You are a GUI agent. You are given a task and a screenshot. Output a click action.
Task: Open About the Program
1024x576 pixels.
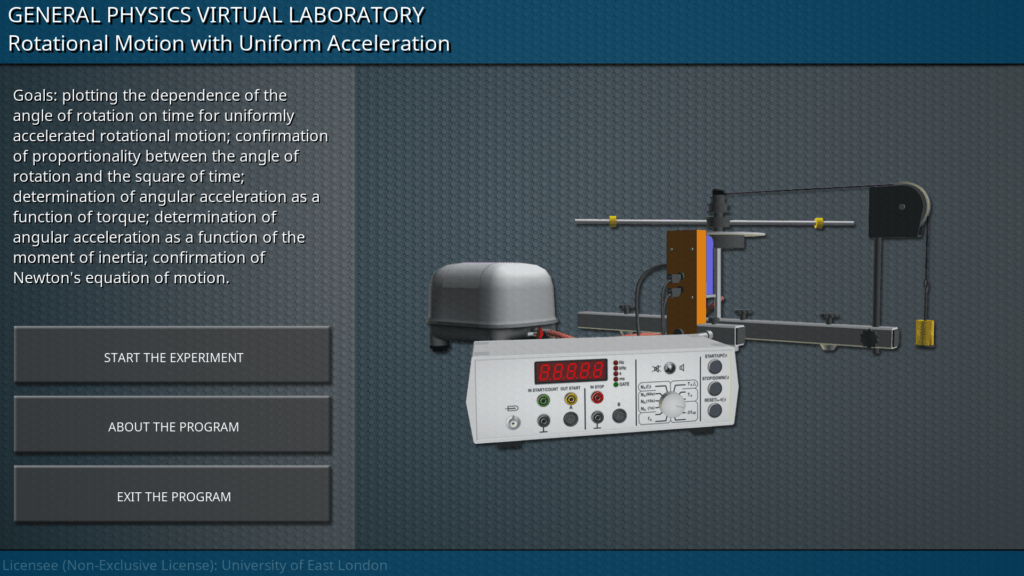click(173, 427)
